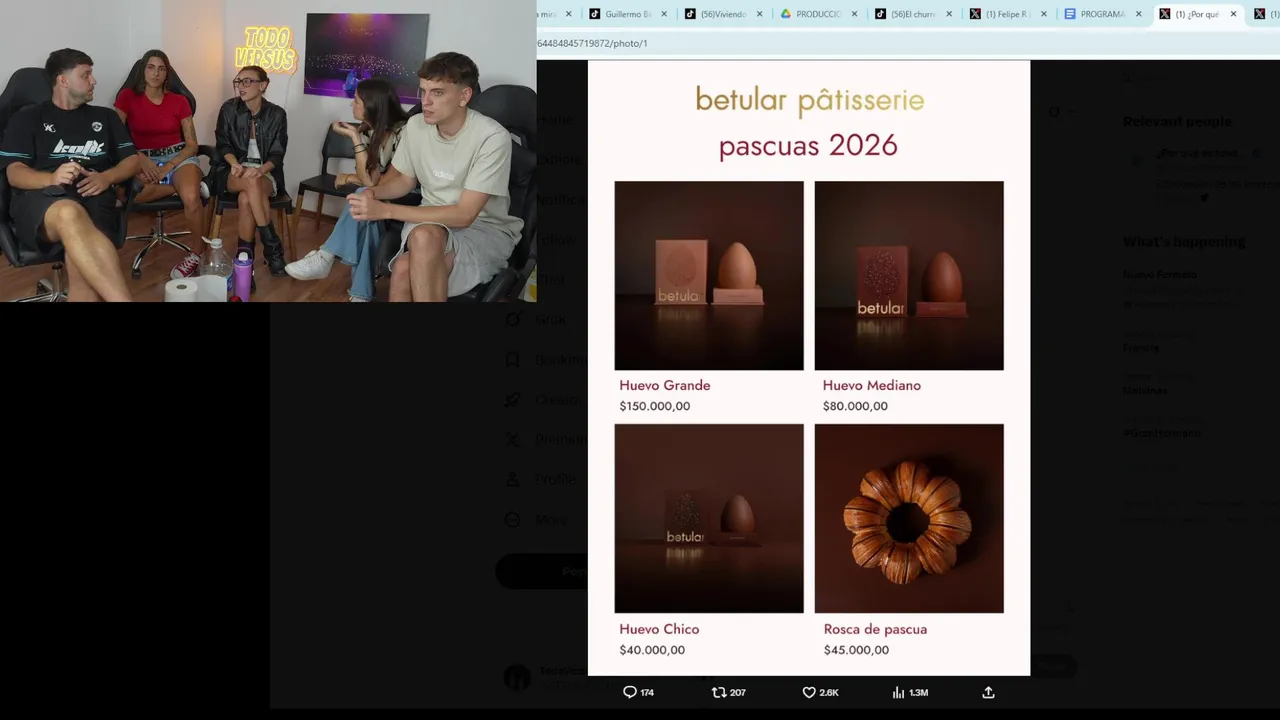
Task: Click the $150.000,00 price
Action: click(x=655, y=406)
